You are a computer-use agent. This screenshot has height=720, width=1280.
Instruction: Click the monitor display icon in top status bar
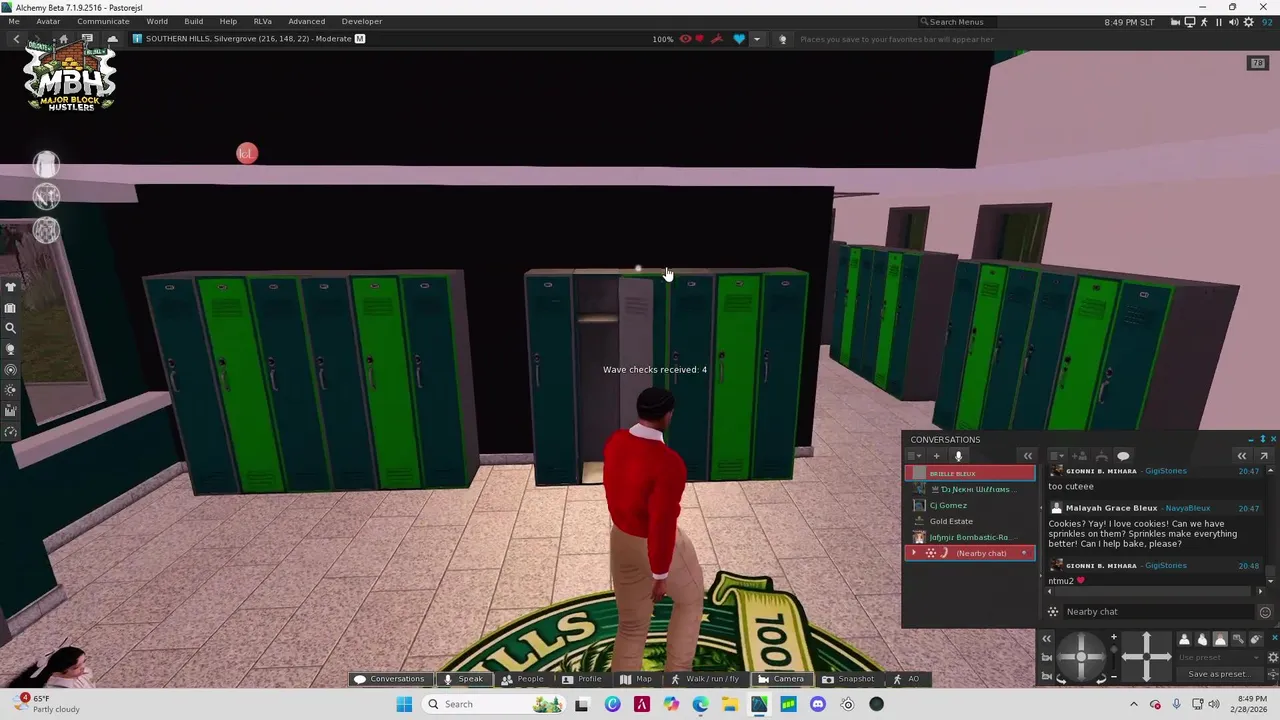[1190, 22]
